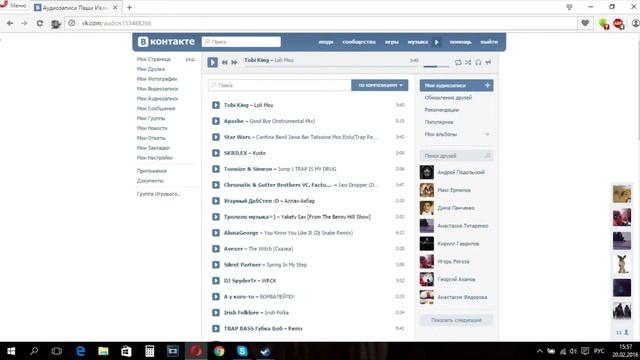The image size is (640, 360).
Task: Open 'Документы' in left menu
Action: click(150, 181)
